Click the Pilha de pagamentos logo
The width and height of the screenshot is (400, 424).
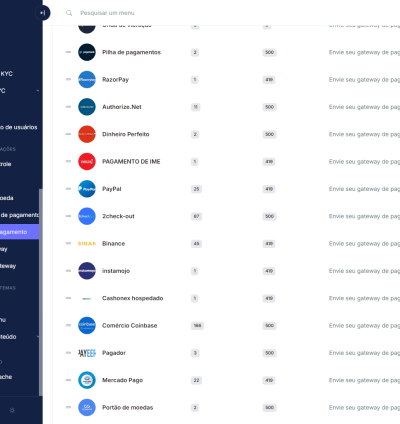[87, 52]
